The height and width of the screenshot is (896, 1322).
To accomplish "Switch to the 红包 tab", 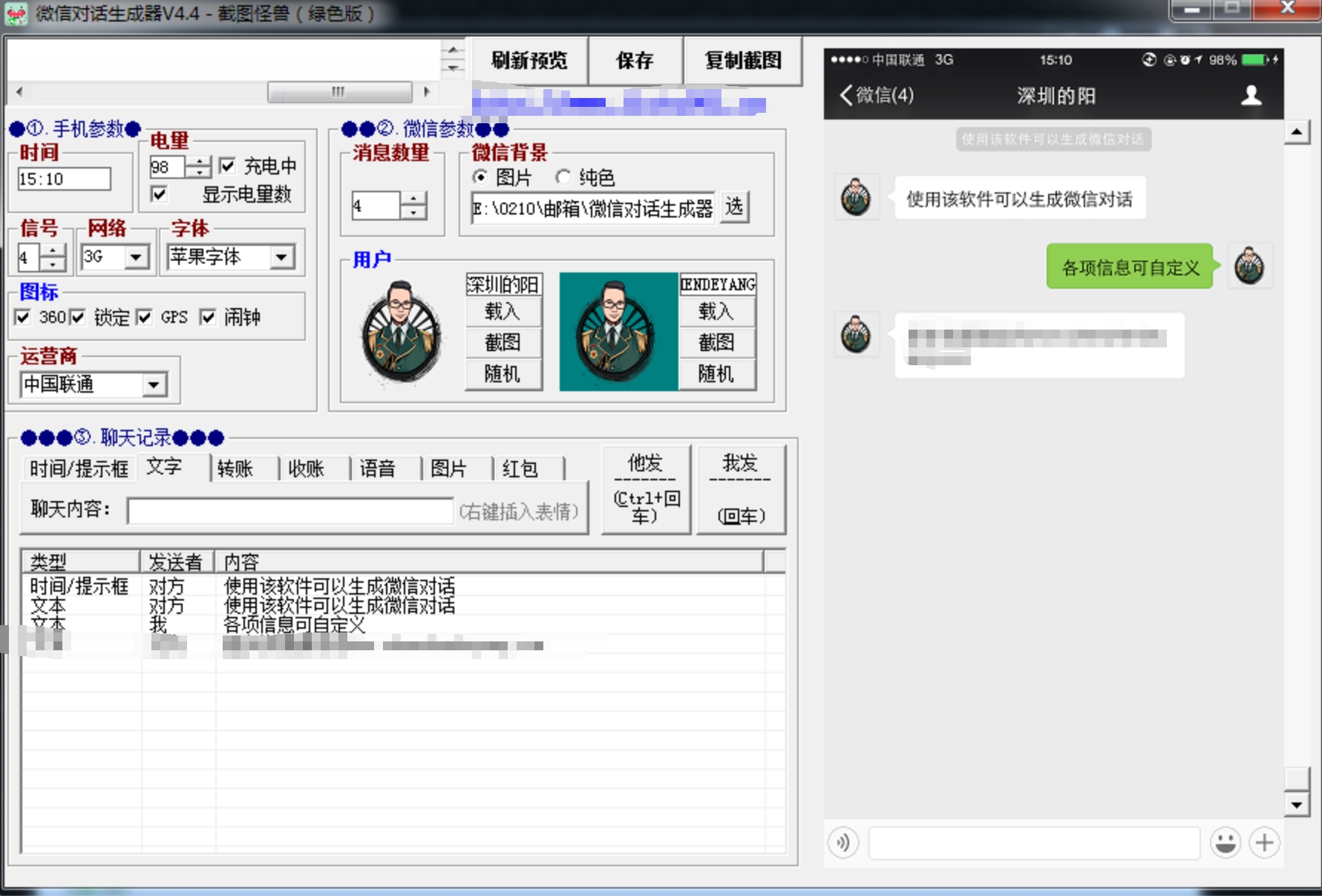I will tap(520, 468).
